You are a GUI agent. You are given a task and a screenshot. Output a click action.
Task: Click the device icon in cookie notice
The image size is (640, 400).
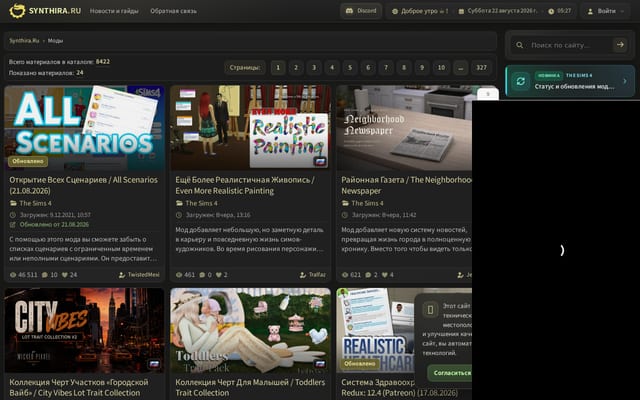(430, 310)
